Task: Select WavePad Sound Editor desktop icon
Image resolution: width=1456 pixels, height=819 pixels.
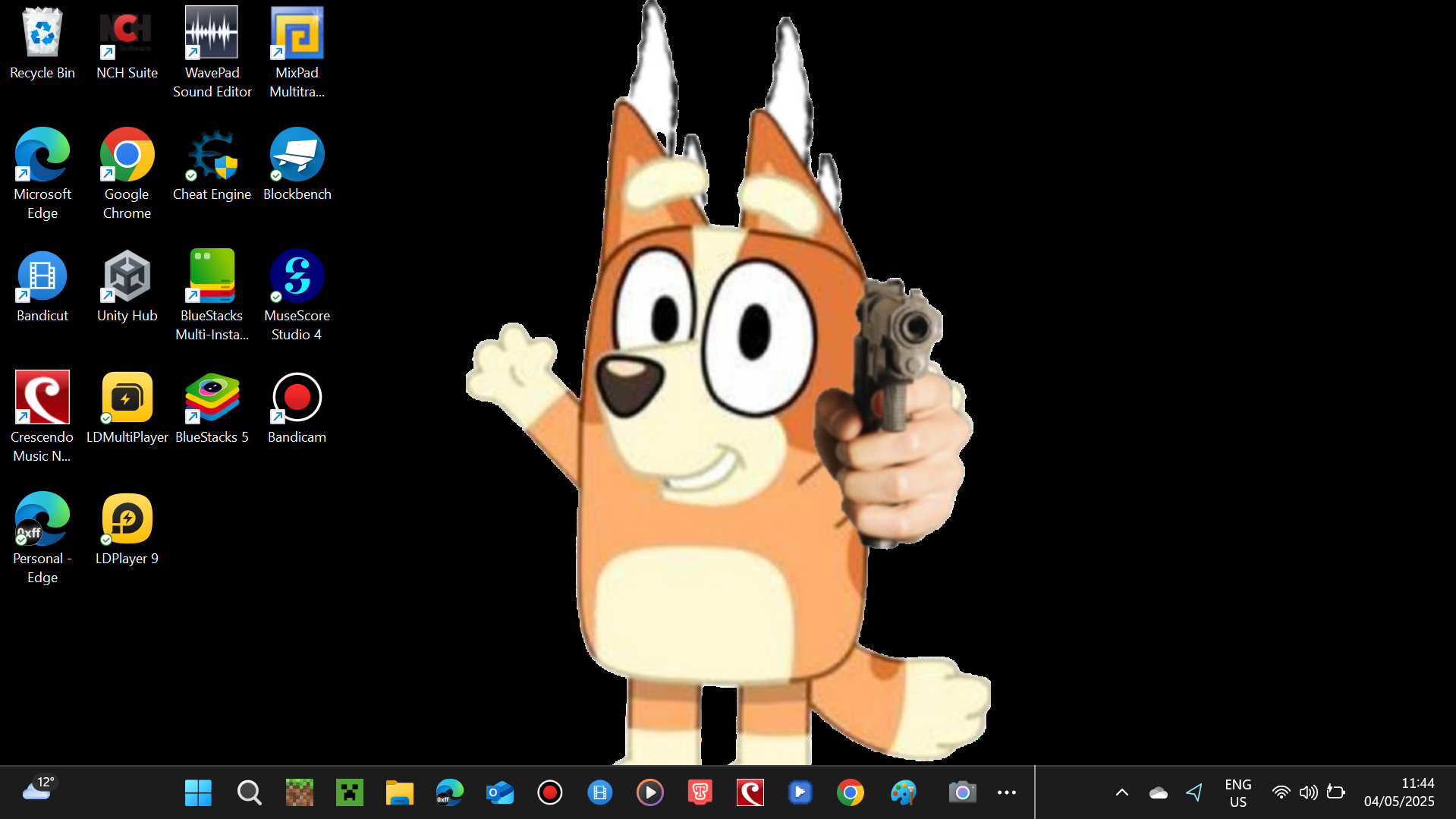Action: point(212,52)
